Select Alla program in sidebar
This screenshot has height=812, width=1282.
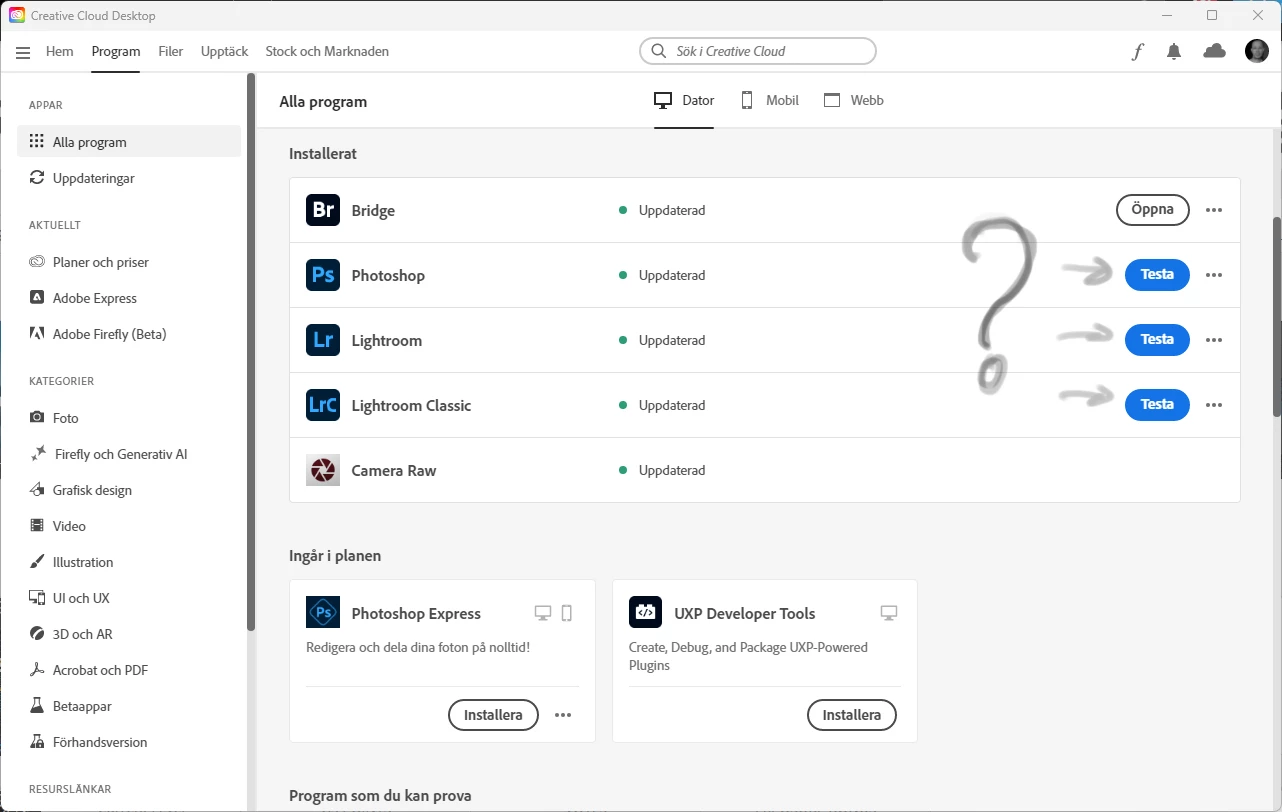tap(129, 142)
